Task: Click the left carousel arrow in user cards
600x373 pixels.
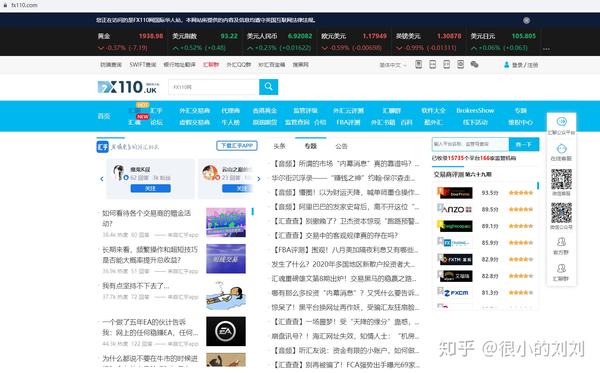Action: click(101, 179)
